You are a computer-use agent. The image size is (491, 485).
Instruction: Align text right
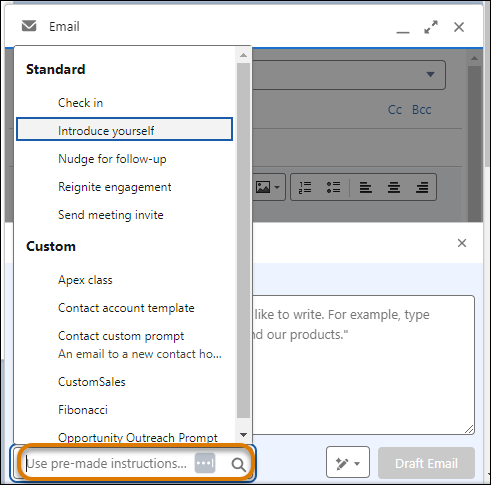tap(422, 187)
